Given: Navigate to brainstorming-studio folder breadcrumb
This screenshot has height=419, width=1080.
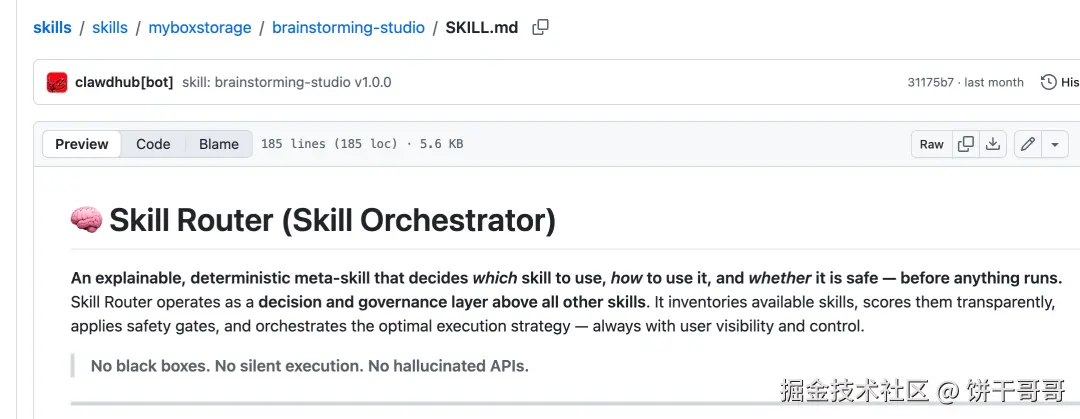Looking at the screenshot, I should [348, 28].
